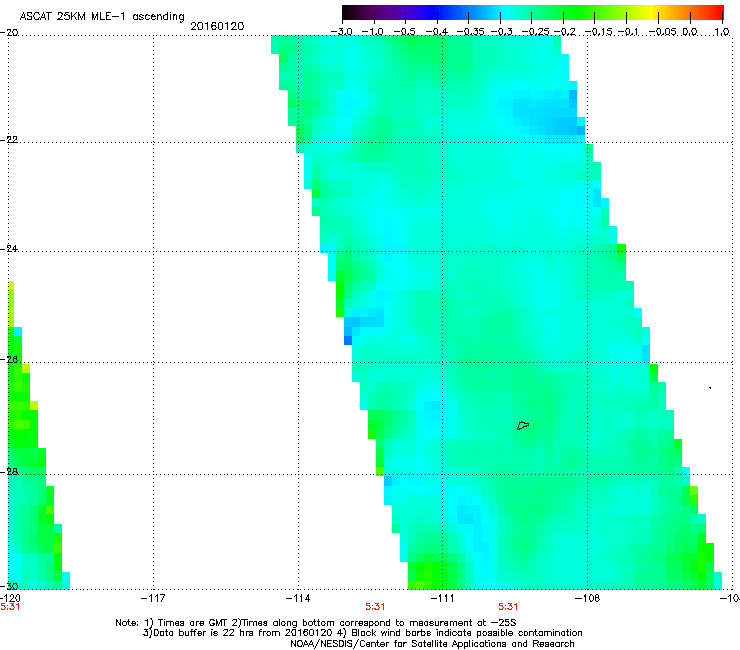740x650 pixels.
Task: Click the -108 longitude axis label
Action: tap(587, 598)
